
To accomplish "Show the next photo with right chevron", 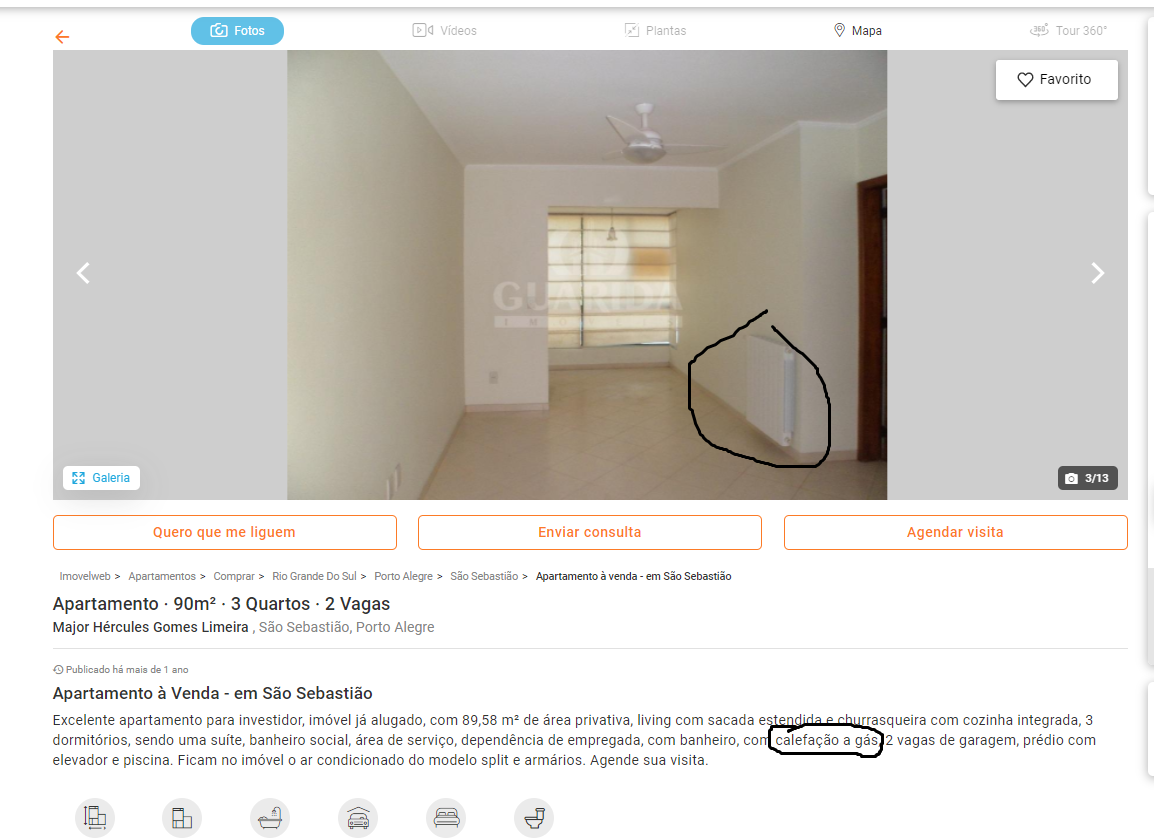I will point(1097,273).
